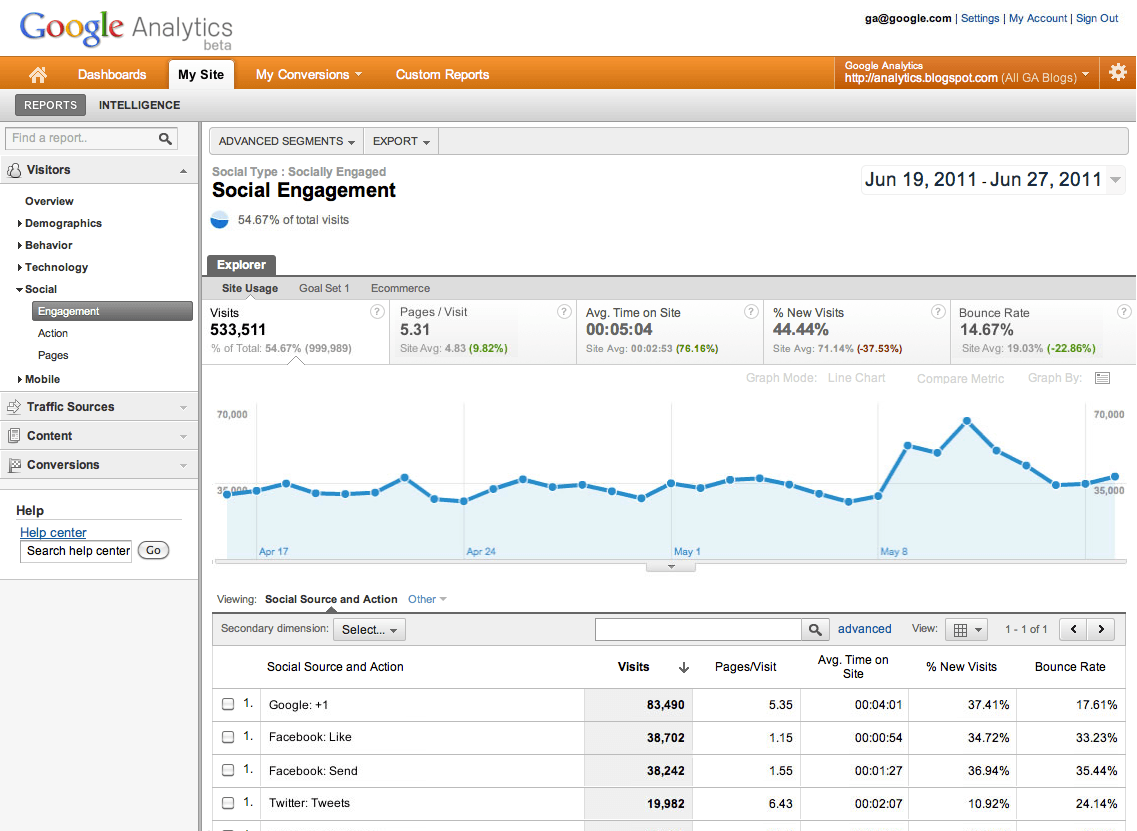1137x831 pixels.
Task: Open the Pages report under Social
Action: tap(53, 355)
